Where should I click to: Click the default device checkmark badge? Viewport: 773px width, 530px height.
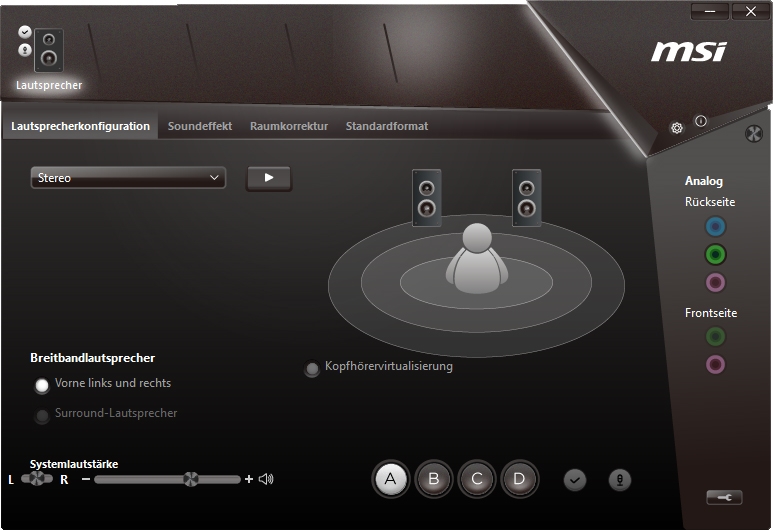[x=25, y=32]
